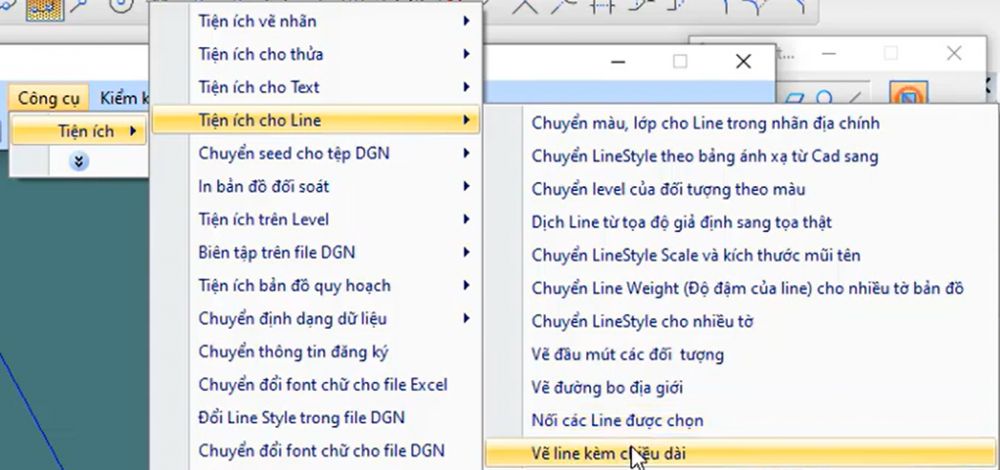1000x470 pixels.
Task: Expand hidden menu items with double chevron
Action: 78,161
